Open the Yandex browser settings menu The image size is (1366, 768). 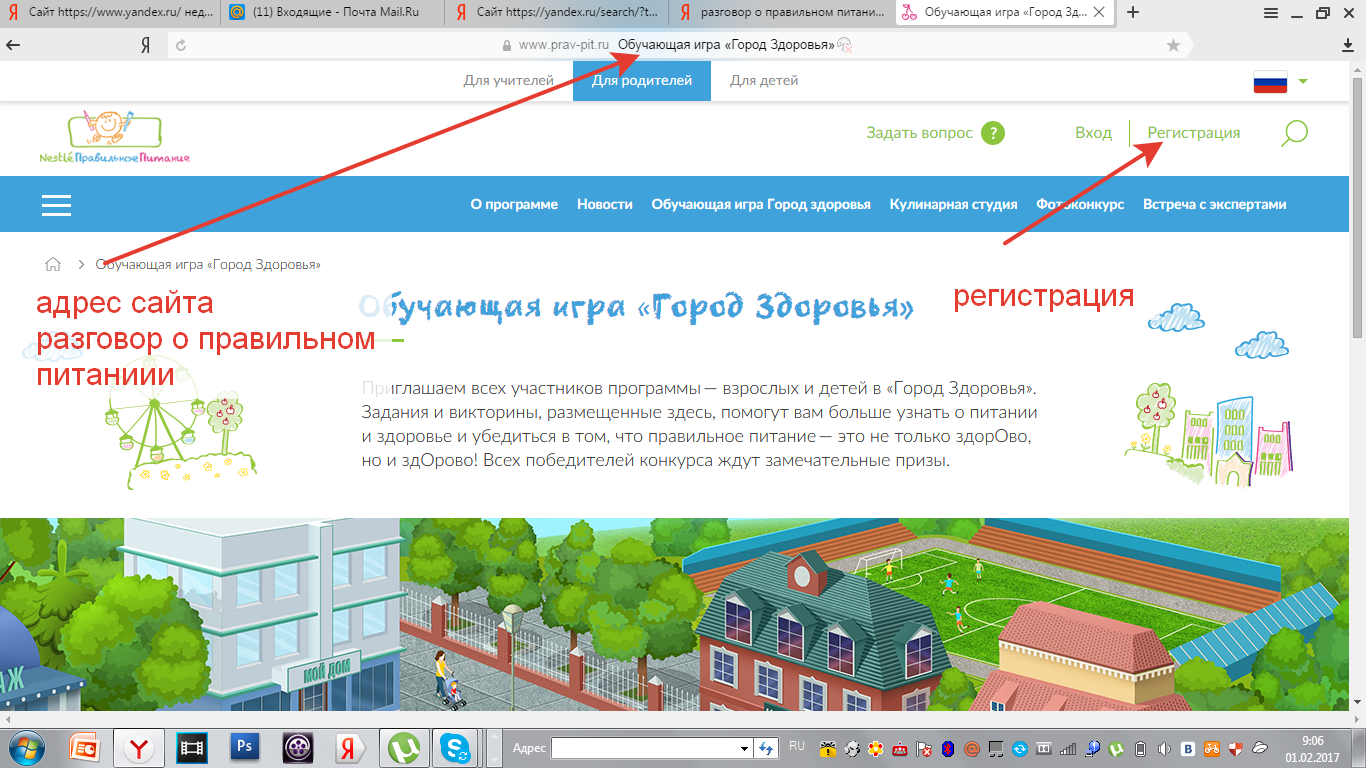coord(1271,13)
